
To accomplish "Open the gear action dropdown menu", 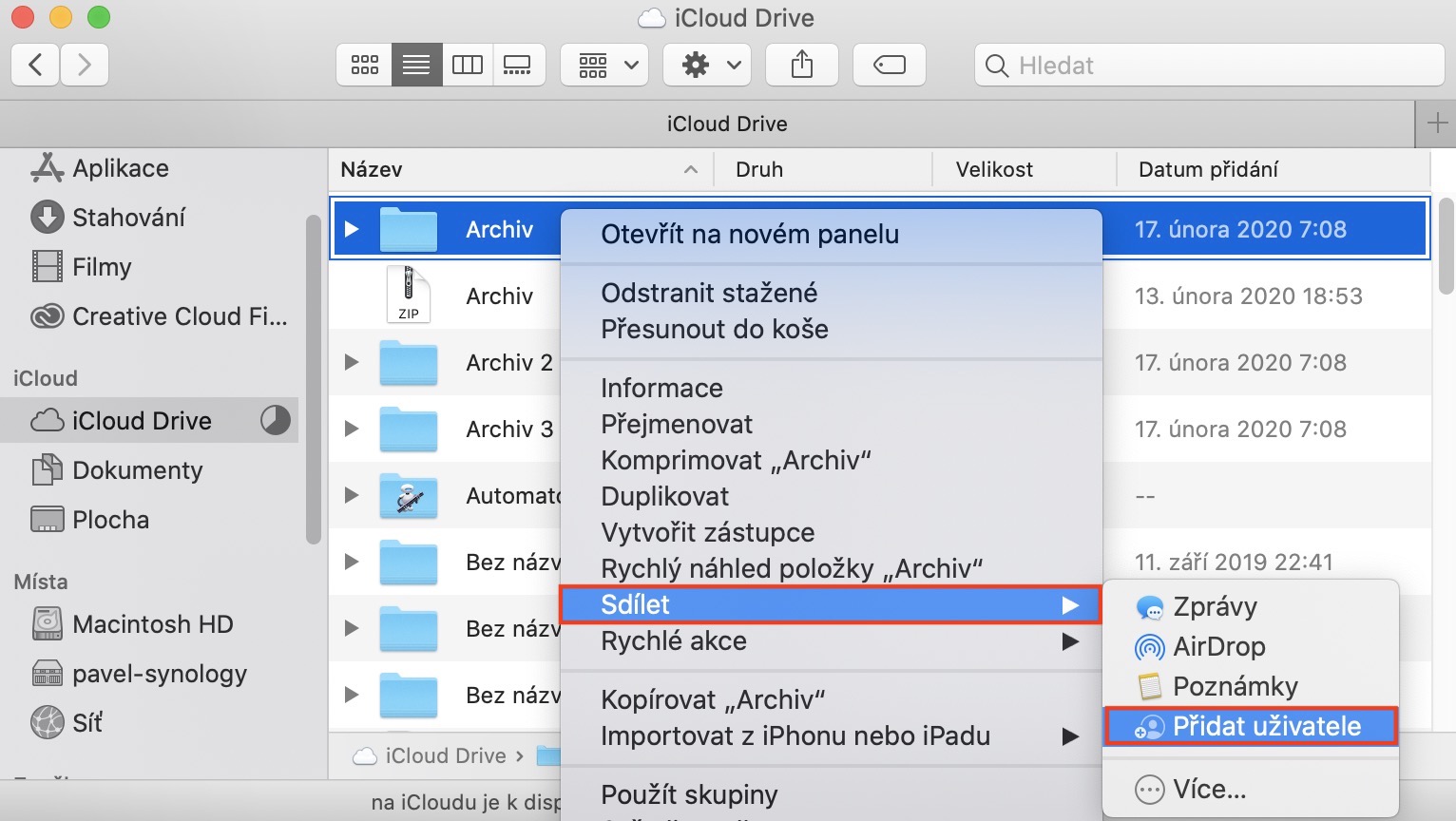I will click(708, 66).
